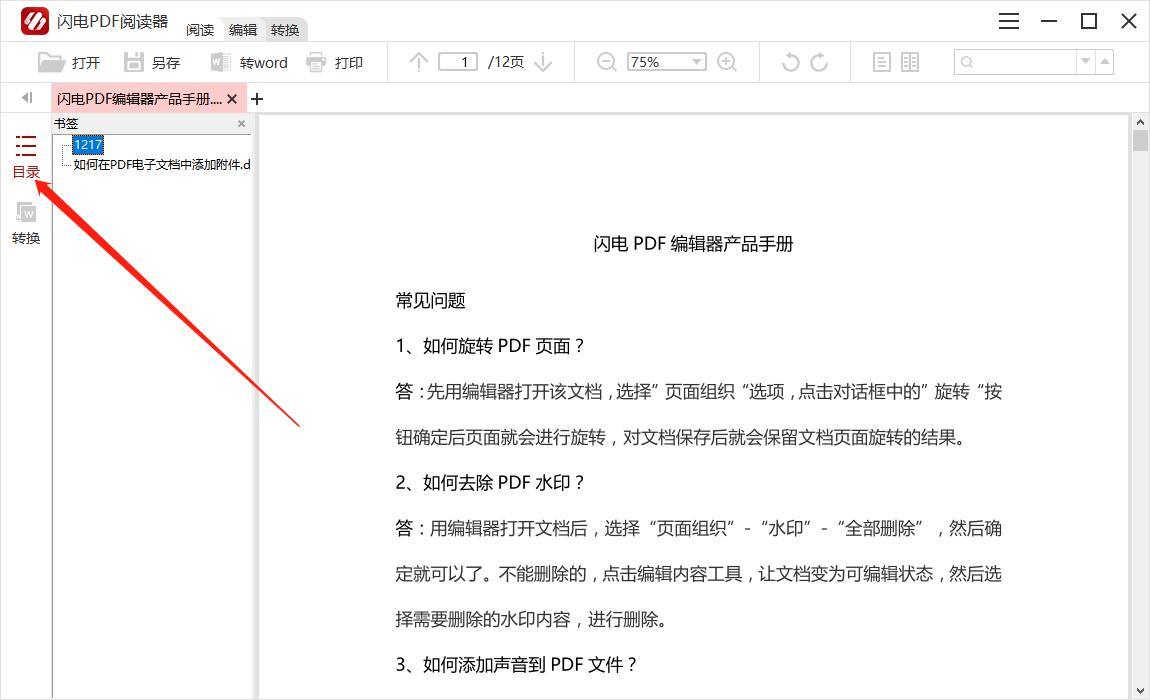The width and height of the screenshot is (1150, 700).
Task: Switch to single page view
Action: coord(881,62)
